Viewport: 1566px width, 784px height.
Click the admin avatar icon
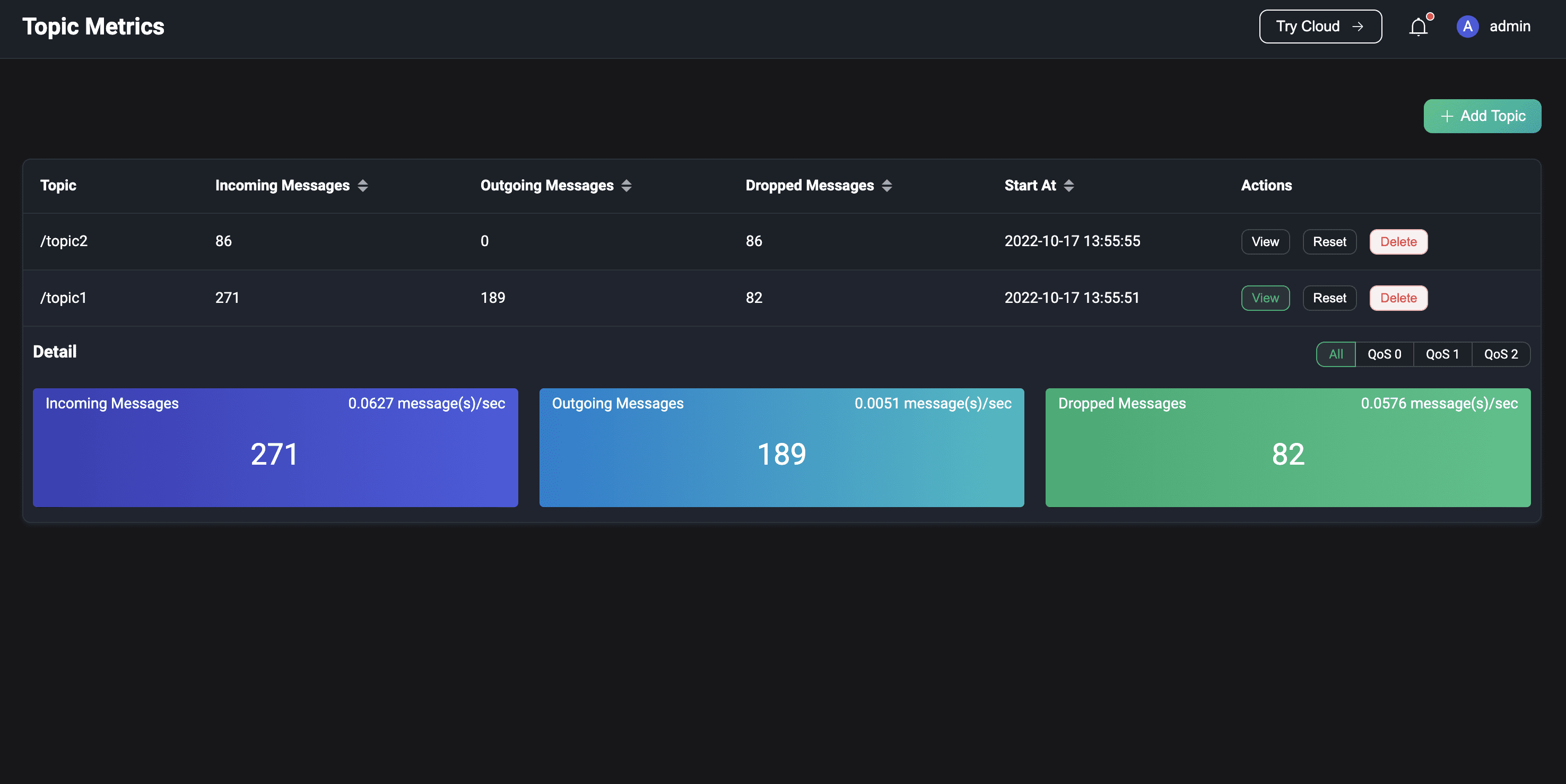tap(1467, 27)
